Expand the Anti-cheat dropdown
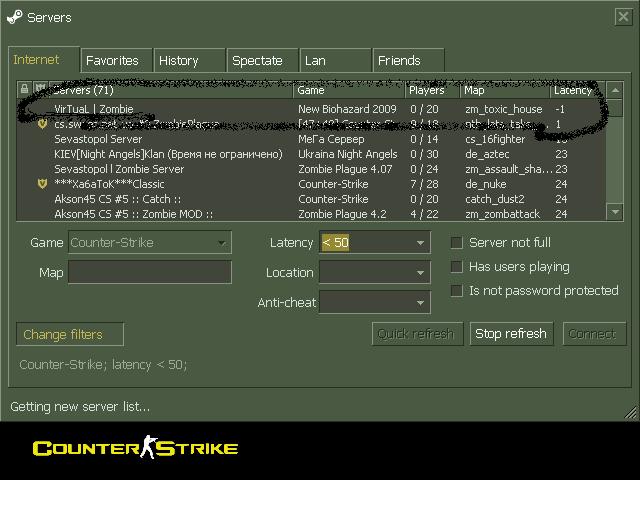 coord(374,302)
